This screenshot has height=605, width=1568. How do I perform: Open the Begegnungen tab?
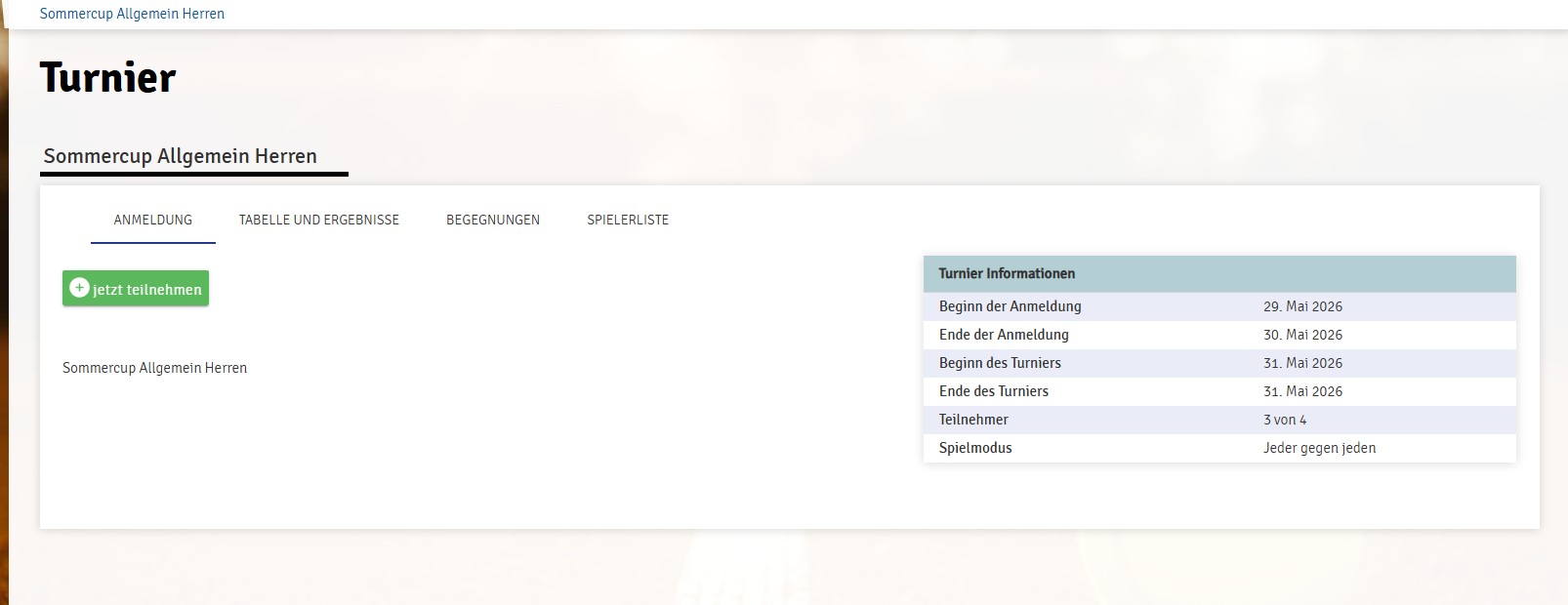(x=493, y=220)
